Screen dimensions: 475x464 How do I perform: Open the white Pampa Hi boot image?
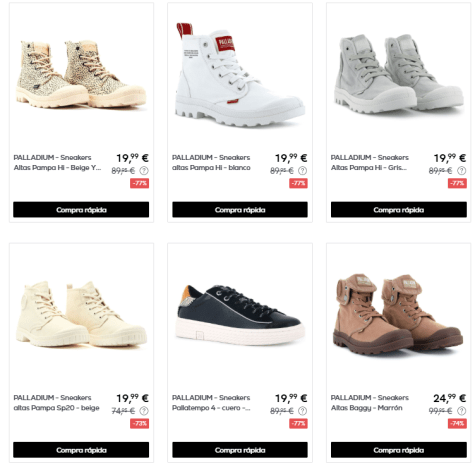(240, 75)
